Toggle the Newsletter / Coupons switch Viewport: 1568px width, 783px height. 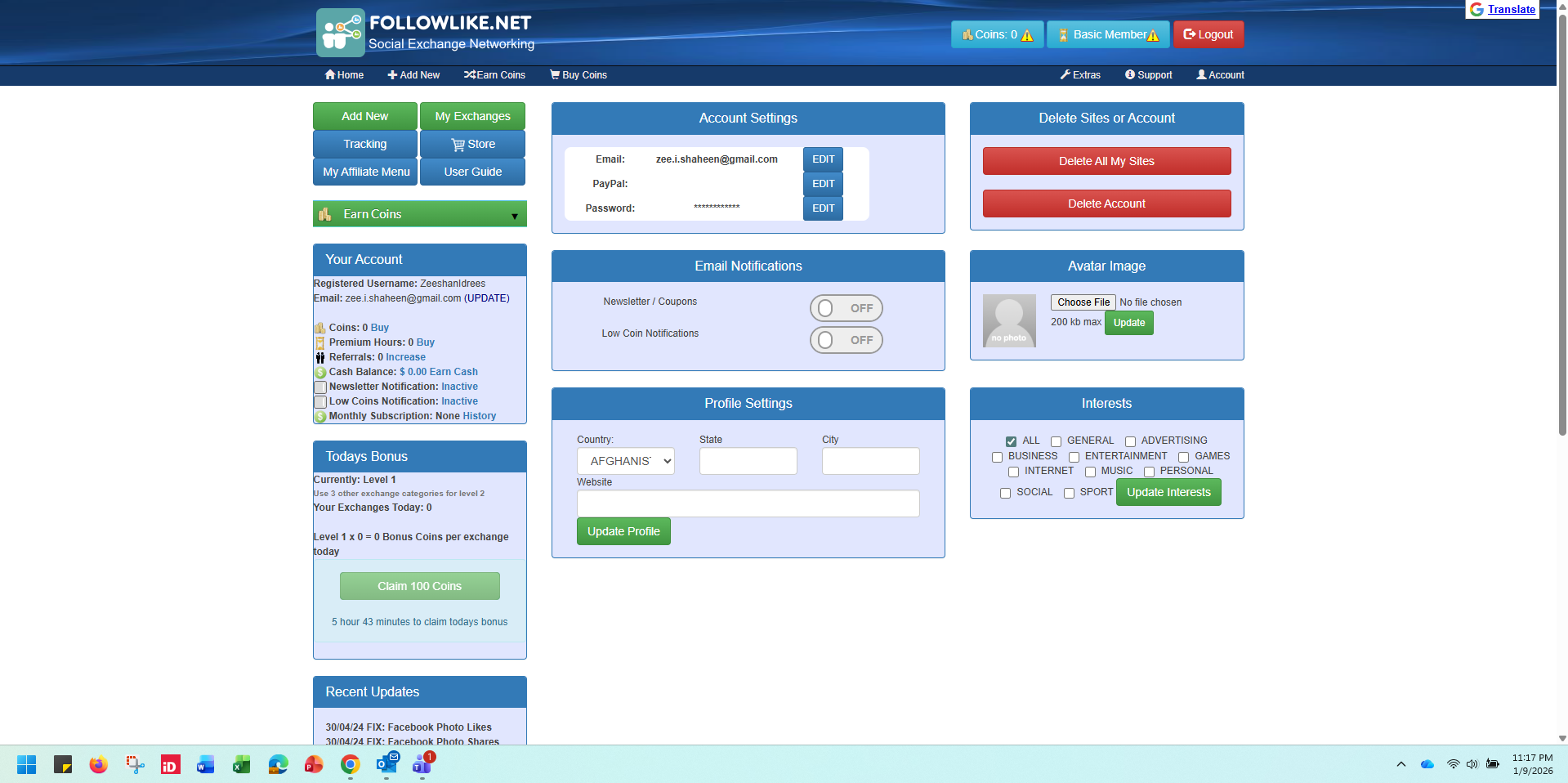click(x=846, y=308)
